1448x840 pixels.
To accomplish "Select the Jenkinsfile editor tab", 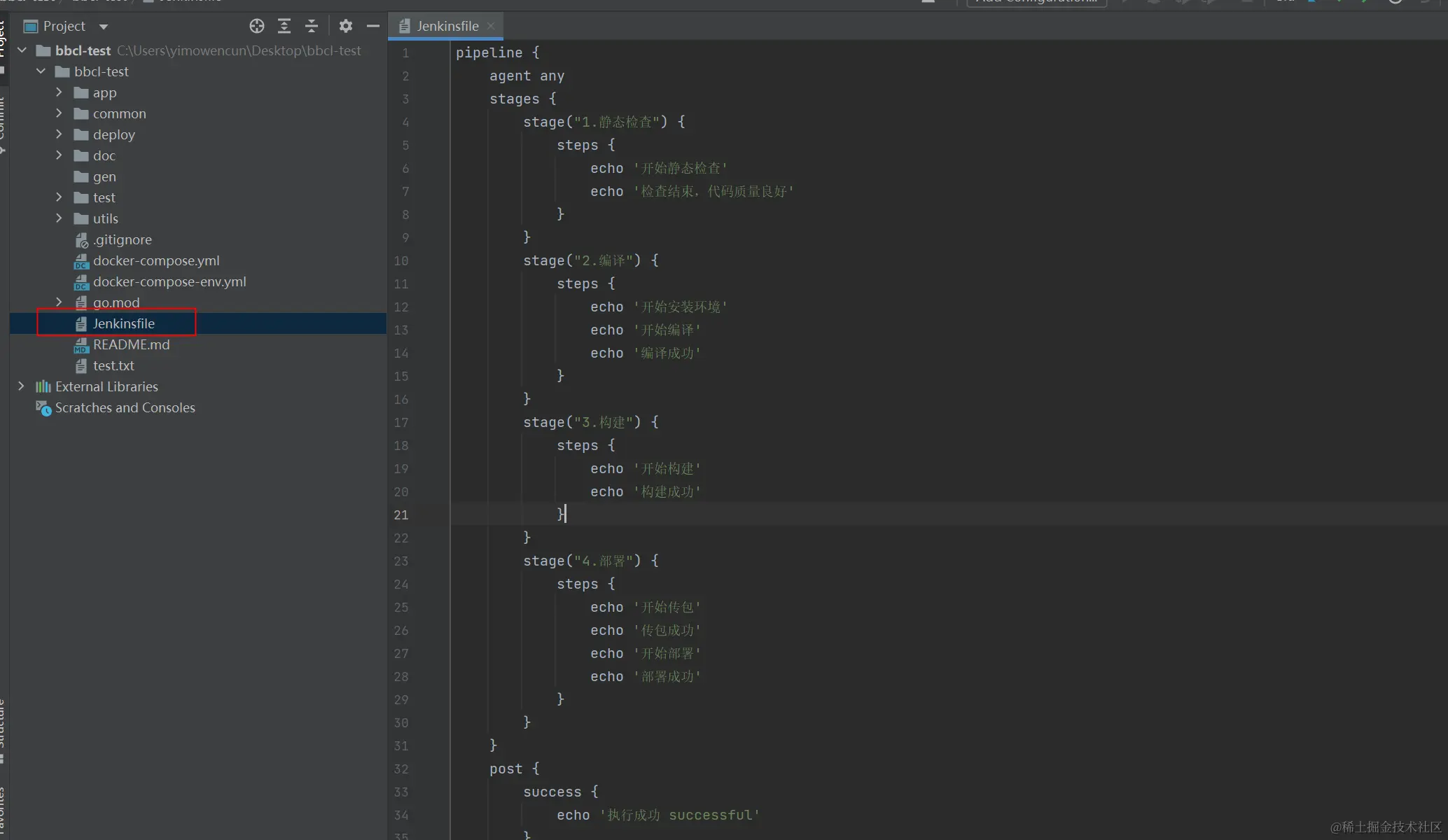I will (447, 26).
